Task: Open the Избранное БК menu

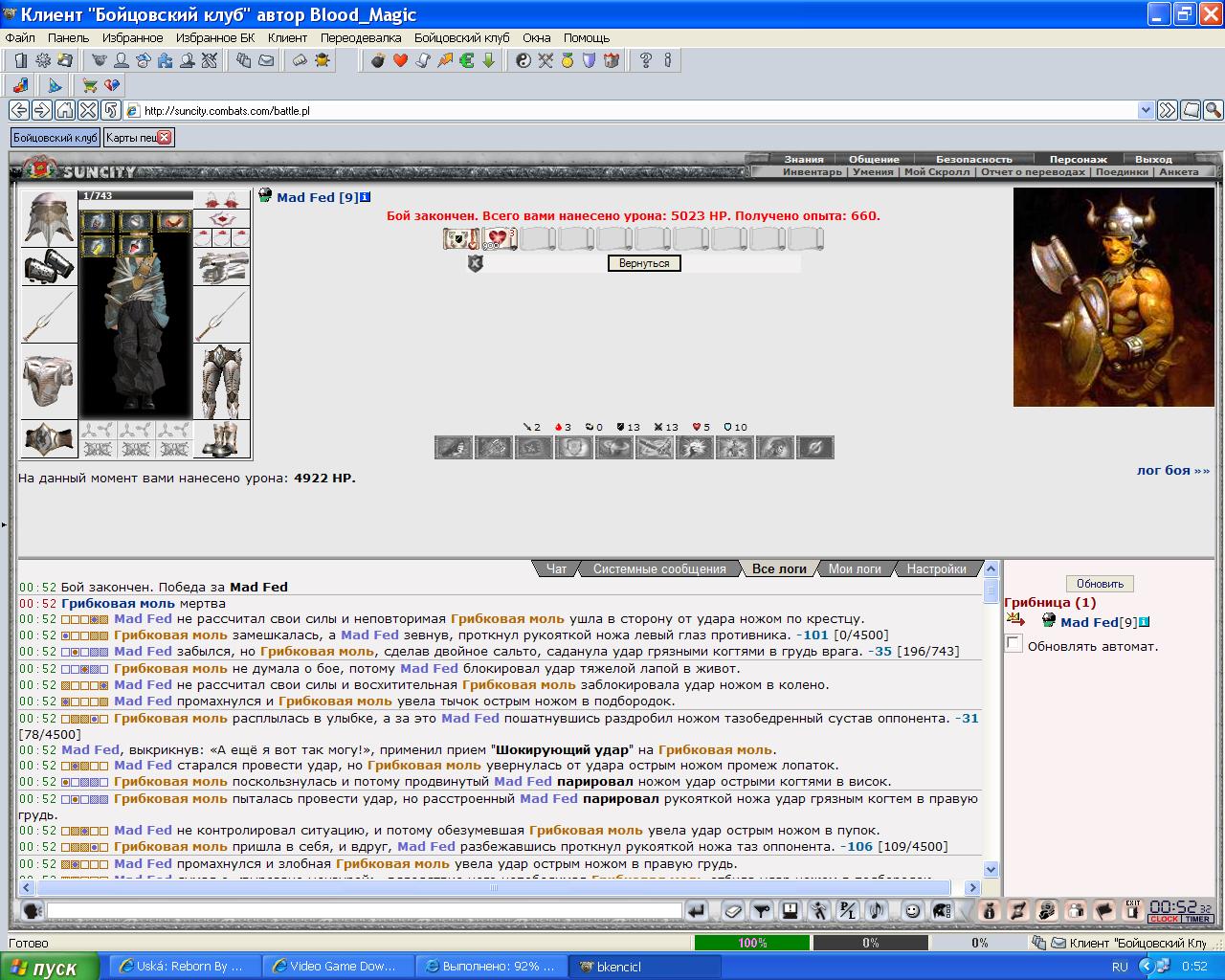Action: pos(215,37)
